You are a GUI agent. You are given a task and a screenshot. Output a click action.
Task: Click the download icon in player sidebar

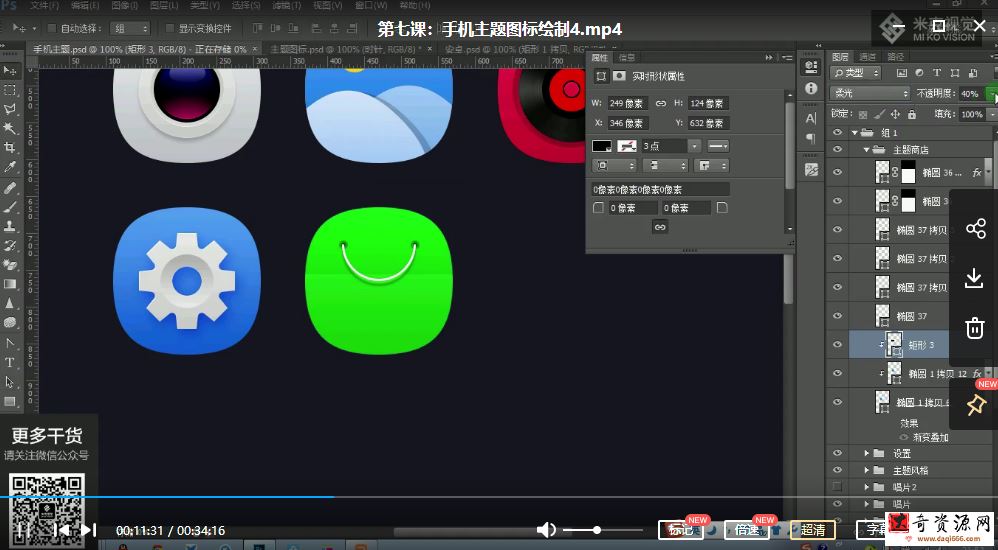(975, 278)
